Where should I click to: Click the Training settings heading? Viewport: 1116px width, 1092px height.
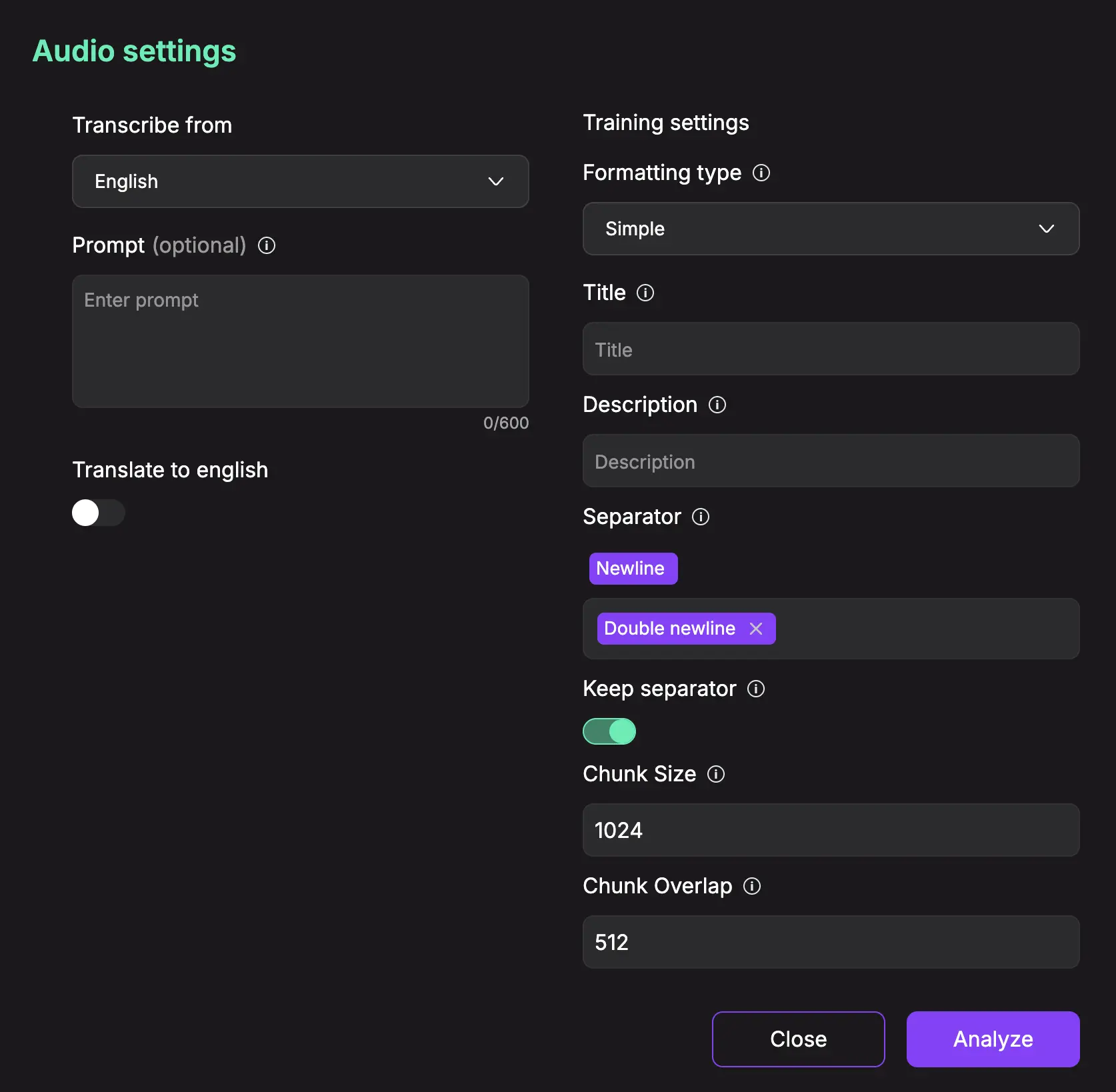point(665,123)
